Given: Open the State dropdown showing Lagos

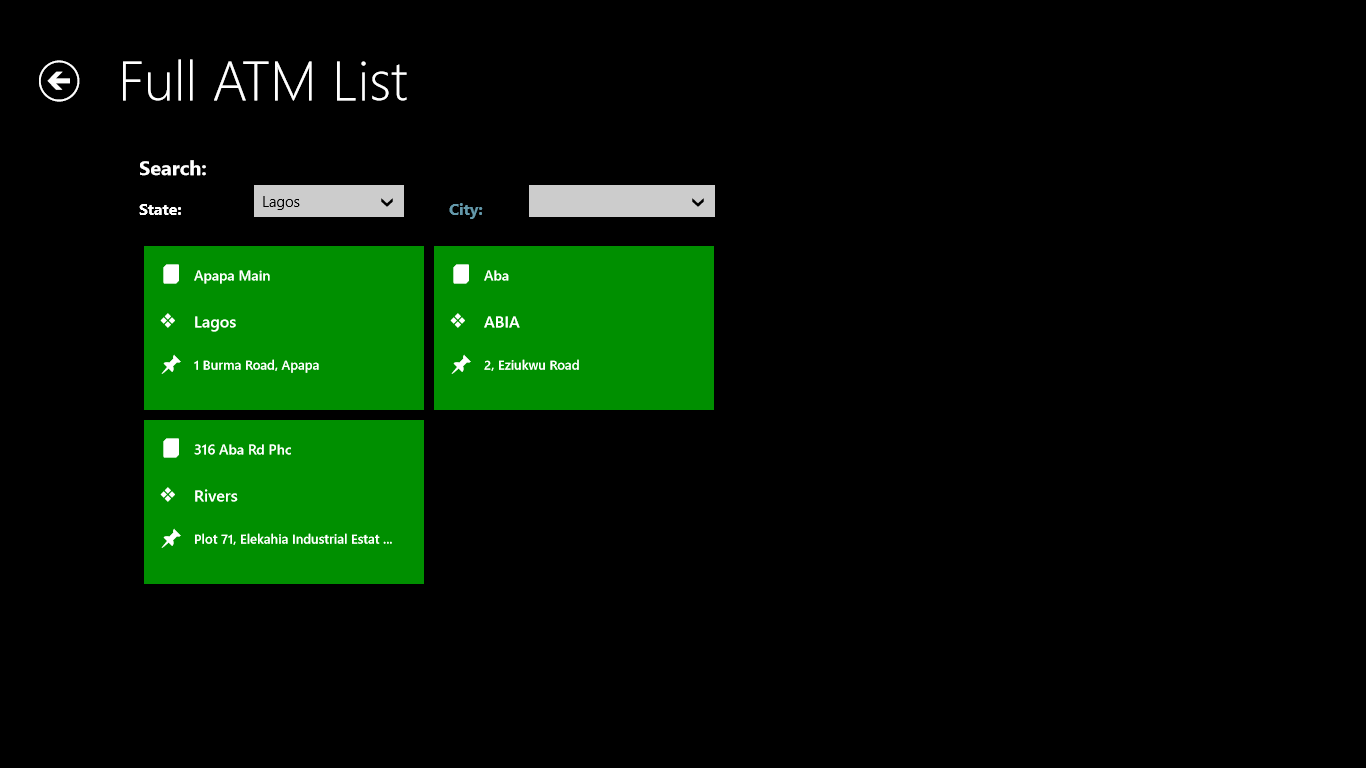Looking at the screenshot, I should [x=328, y=201].
